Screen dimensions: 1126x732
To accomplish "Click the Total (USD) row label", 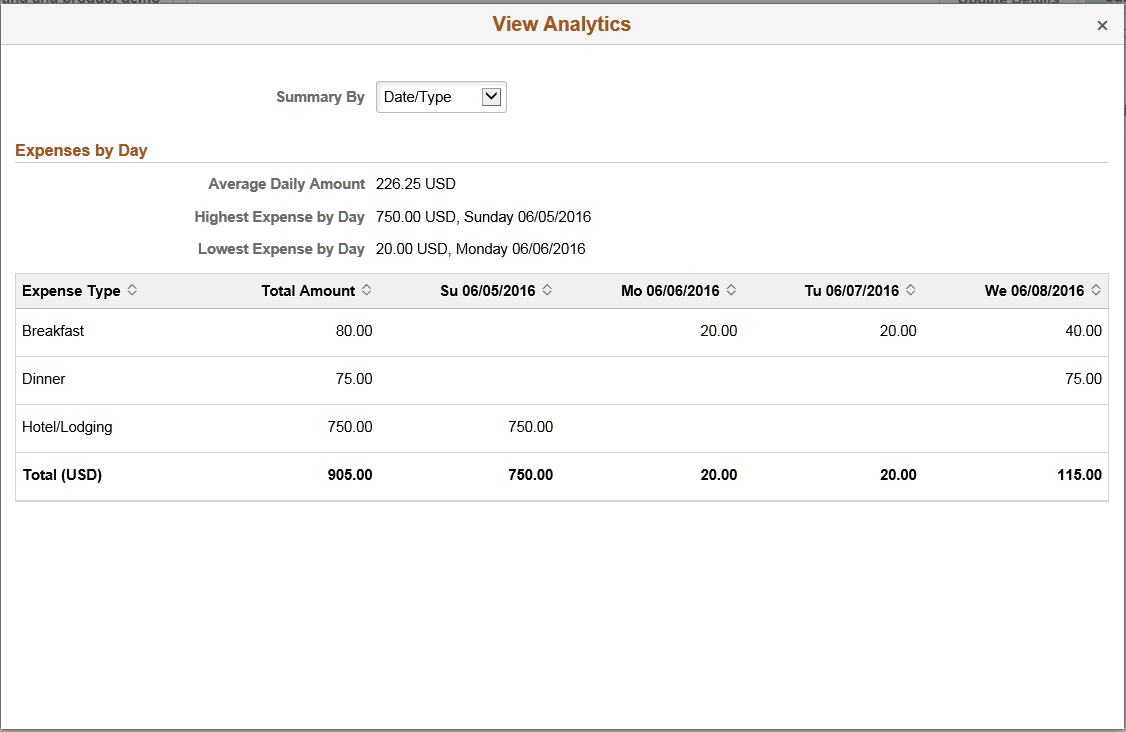I will 61,474.
